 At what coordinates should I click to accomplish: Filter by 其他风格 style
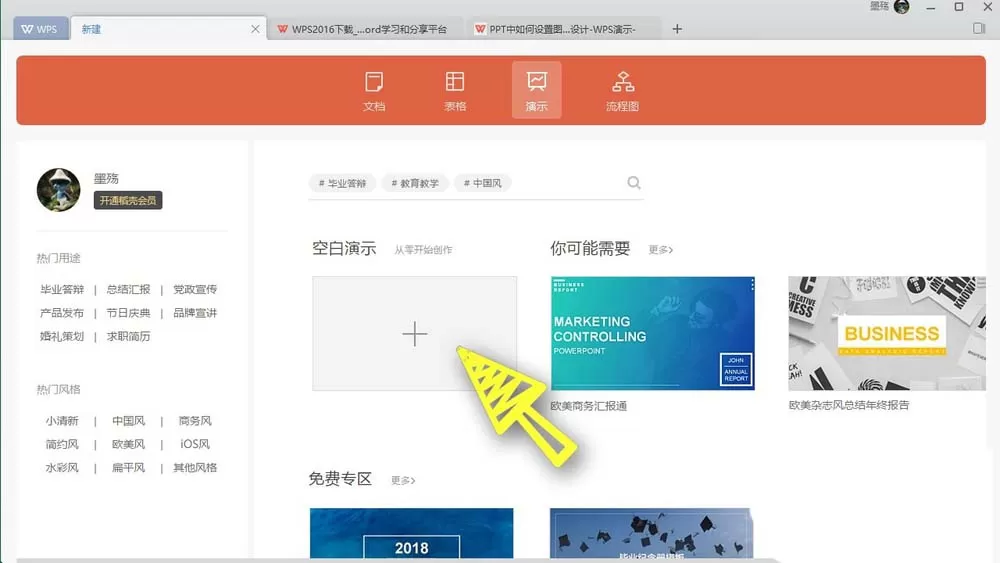point(195,468)
